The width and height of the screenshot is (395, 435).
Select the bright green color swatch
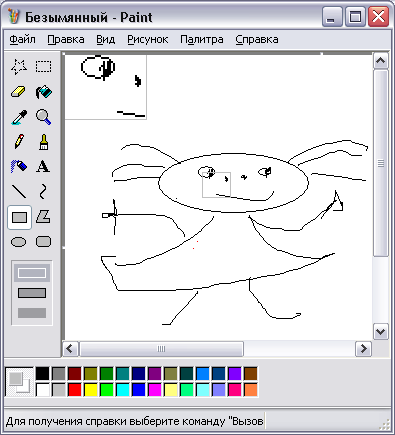(x=106, y=390)
